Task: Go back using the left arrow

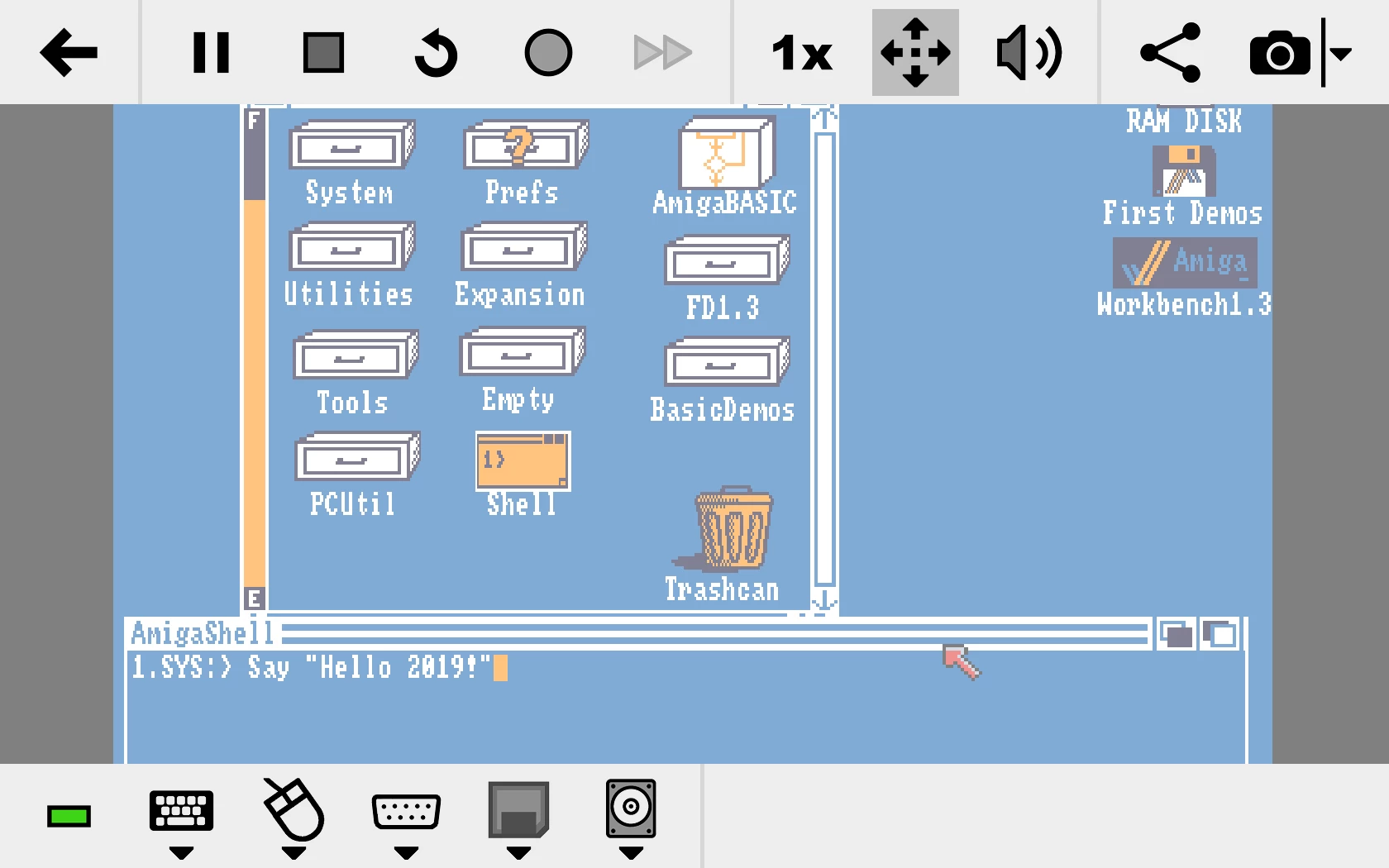Action: [x=69, y=53]
